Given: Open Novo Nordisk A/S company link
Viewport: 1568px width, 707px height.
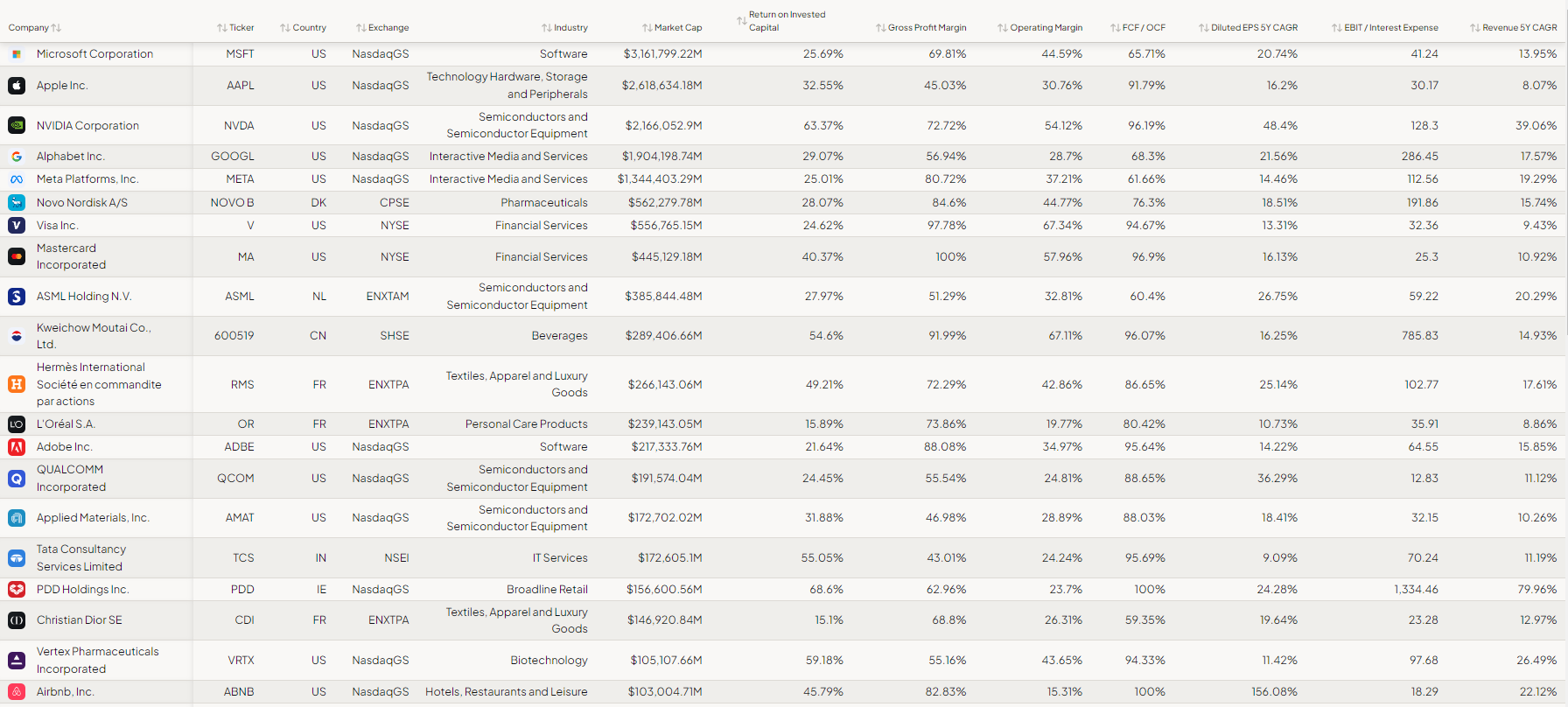Looking at the screenshot, I should pyautogui.click(x=82, y=203).
